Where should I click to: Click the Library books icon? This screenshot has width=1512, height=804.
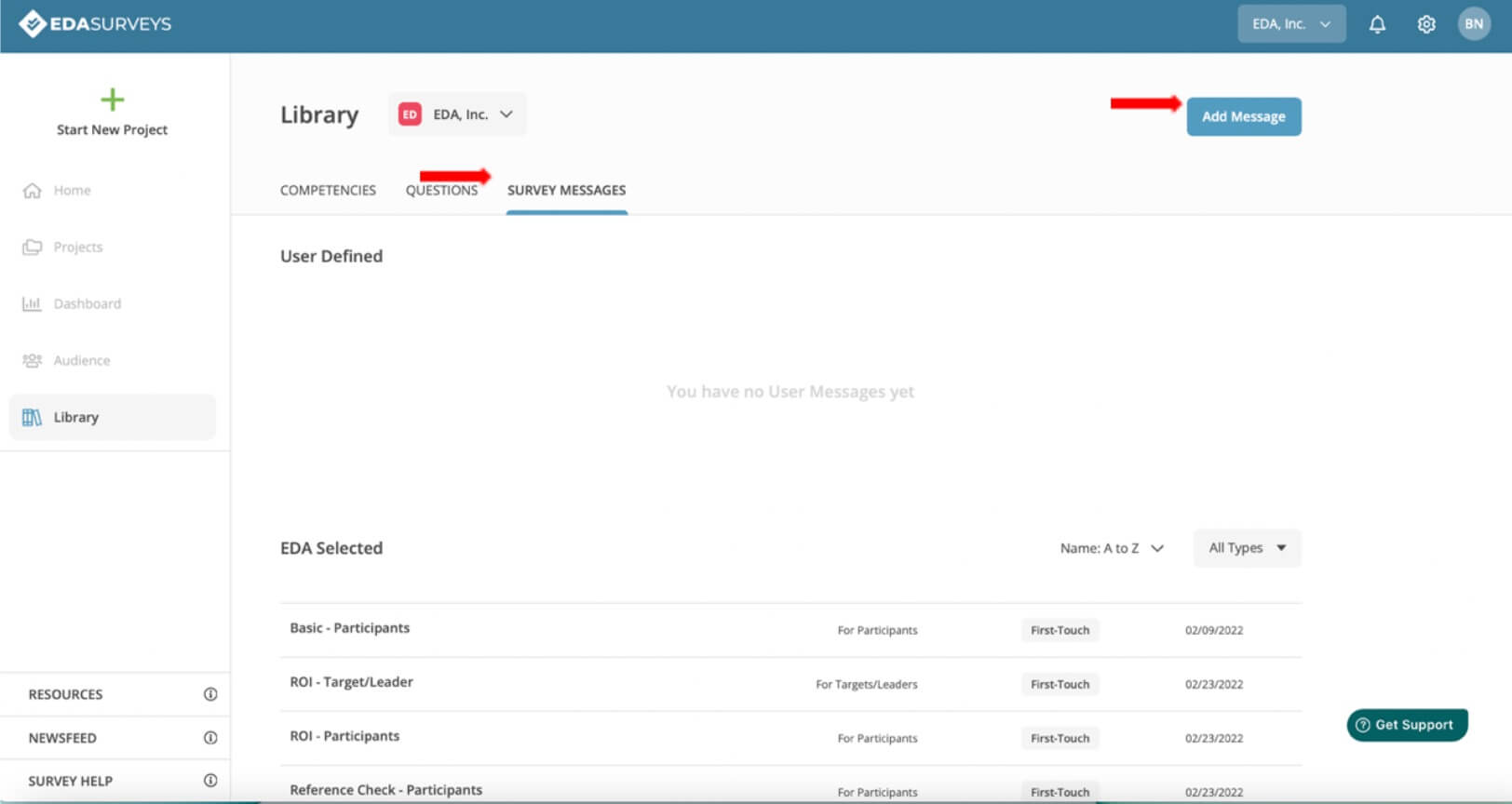coord(33,418)
